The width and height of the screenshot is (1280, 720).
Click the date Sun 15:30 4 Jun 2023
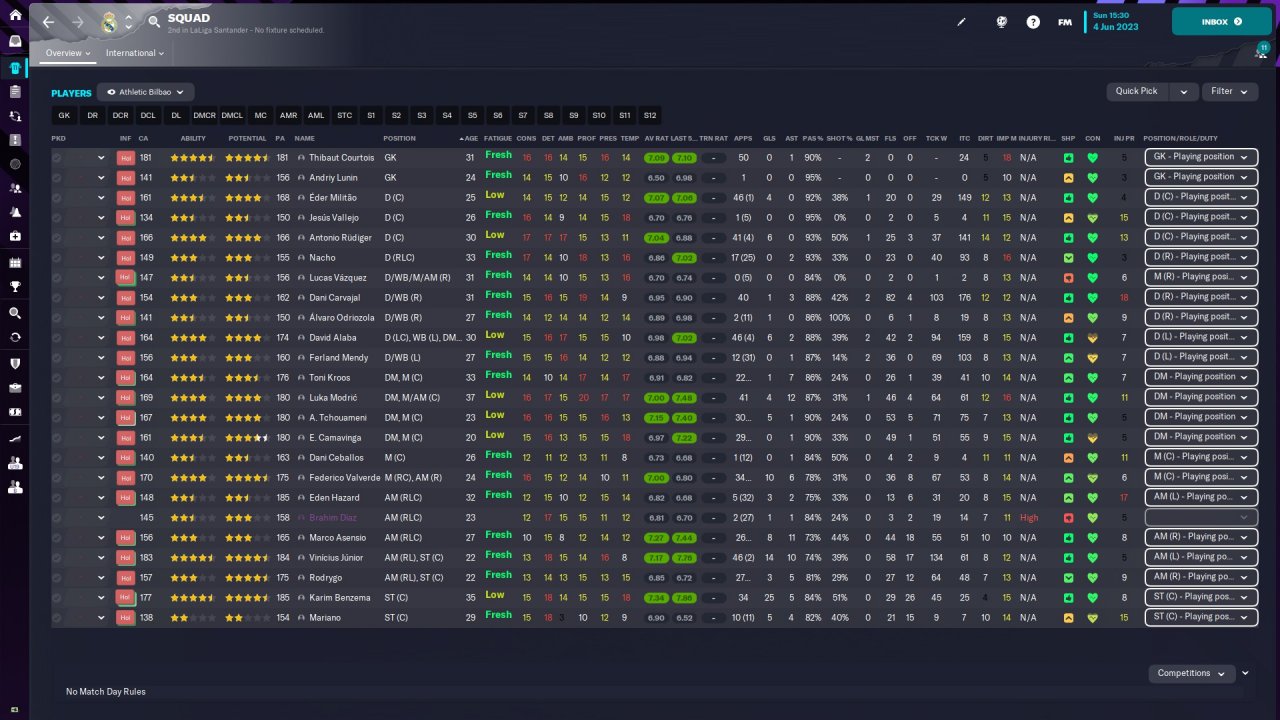(1116, 21)
